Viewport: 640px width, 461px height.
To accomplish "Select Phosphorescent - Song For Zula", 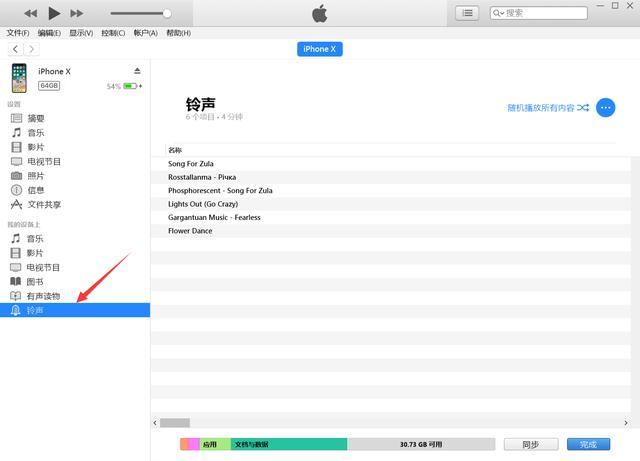I will pyautogui.click(x=391, y=191).
